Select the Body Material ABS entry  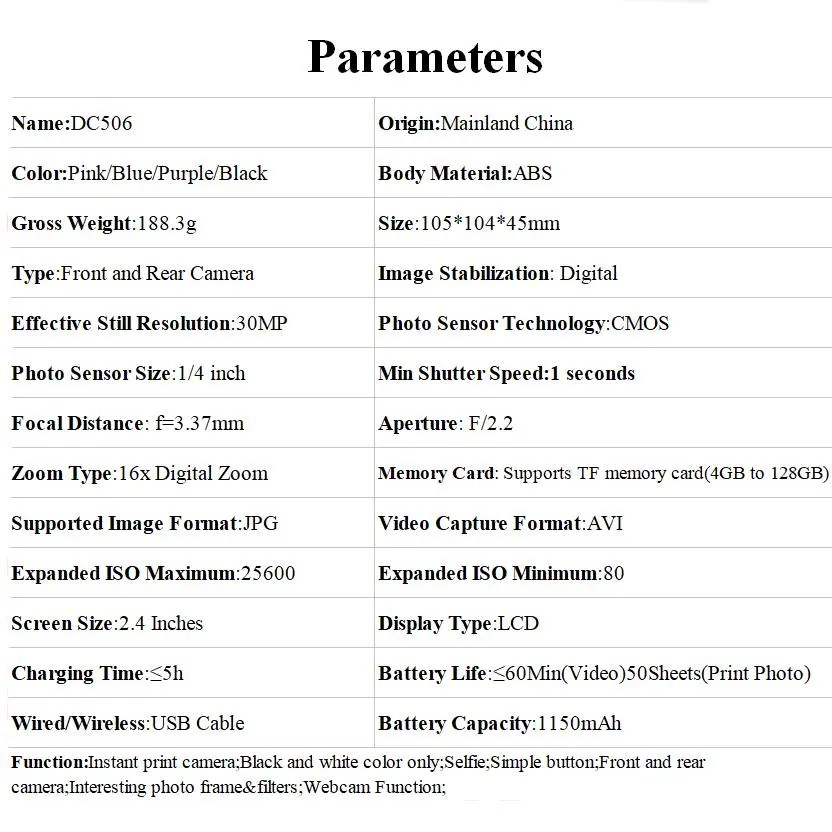click(465, 173)
